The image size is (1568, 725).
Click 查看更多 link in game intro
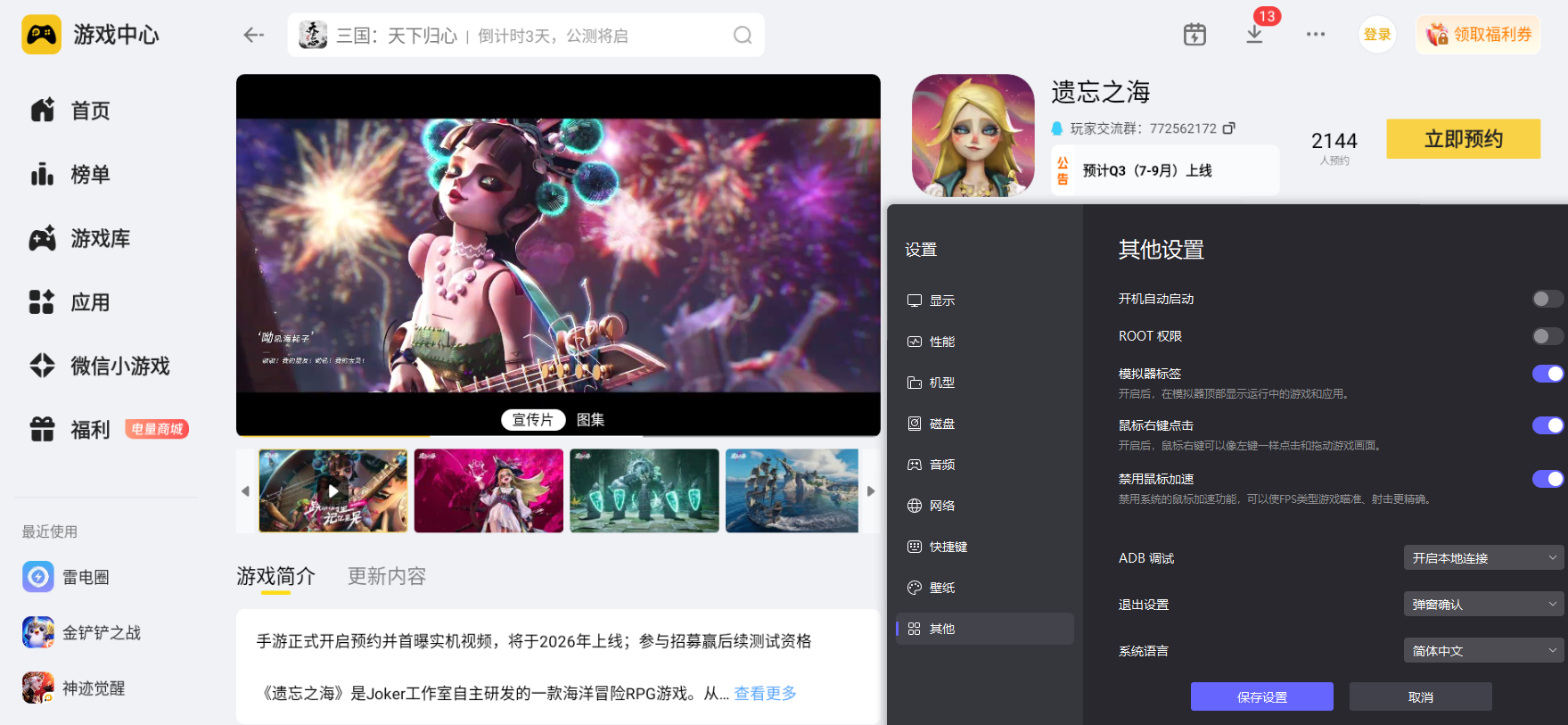pyautogui.click(x=765, y=693)
